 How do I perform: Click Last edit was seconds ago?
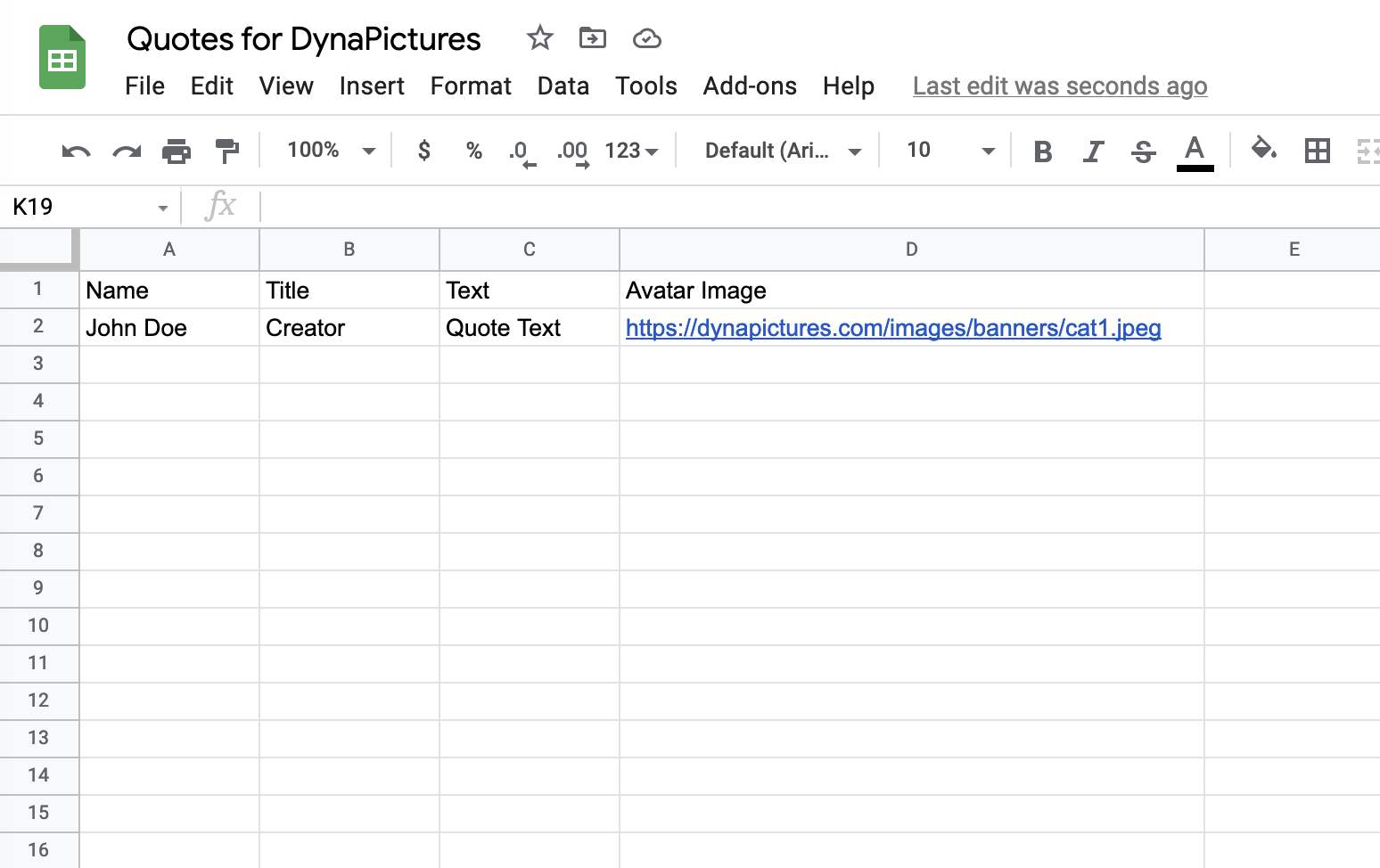click(1060, 86)
